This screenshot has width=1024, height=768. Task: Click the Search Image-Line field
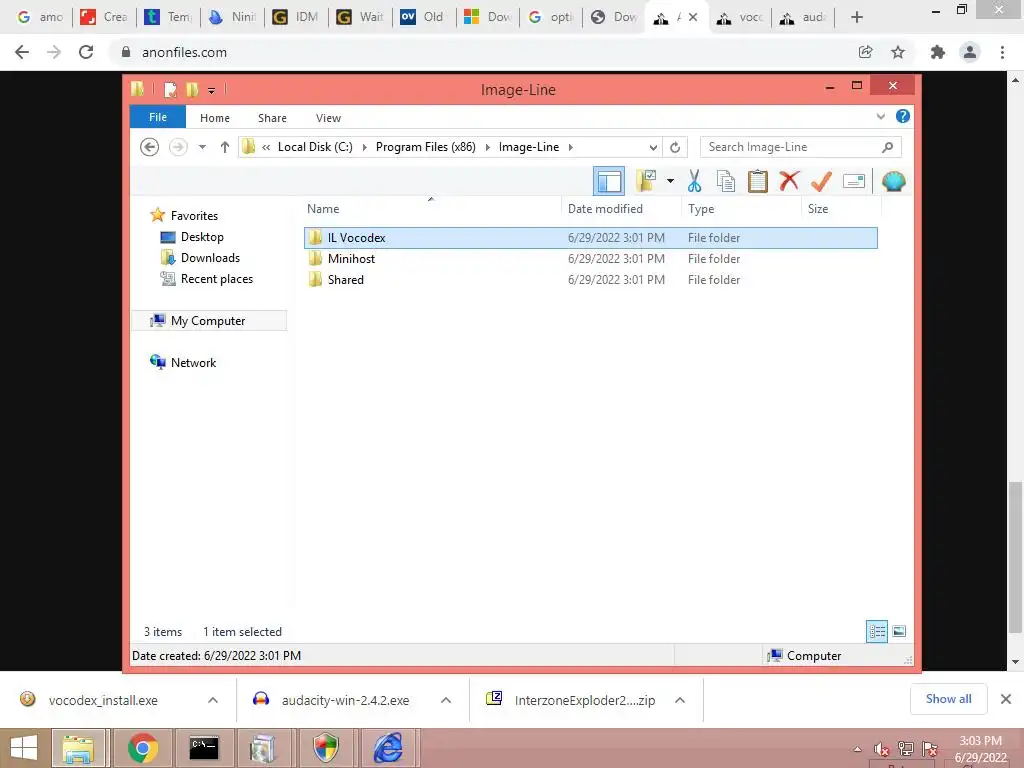click(x=801, y=147)
